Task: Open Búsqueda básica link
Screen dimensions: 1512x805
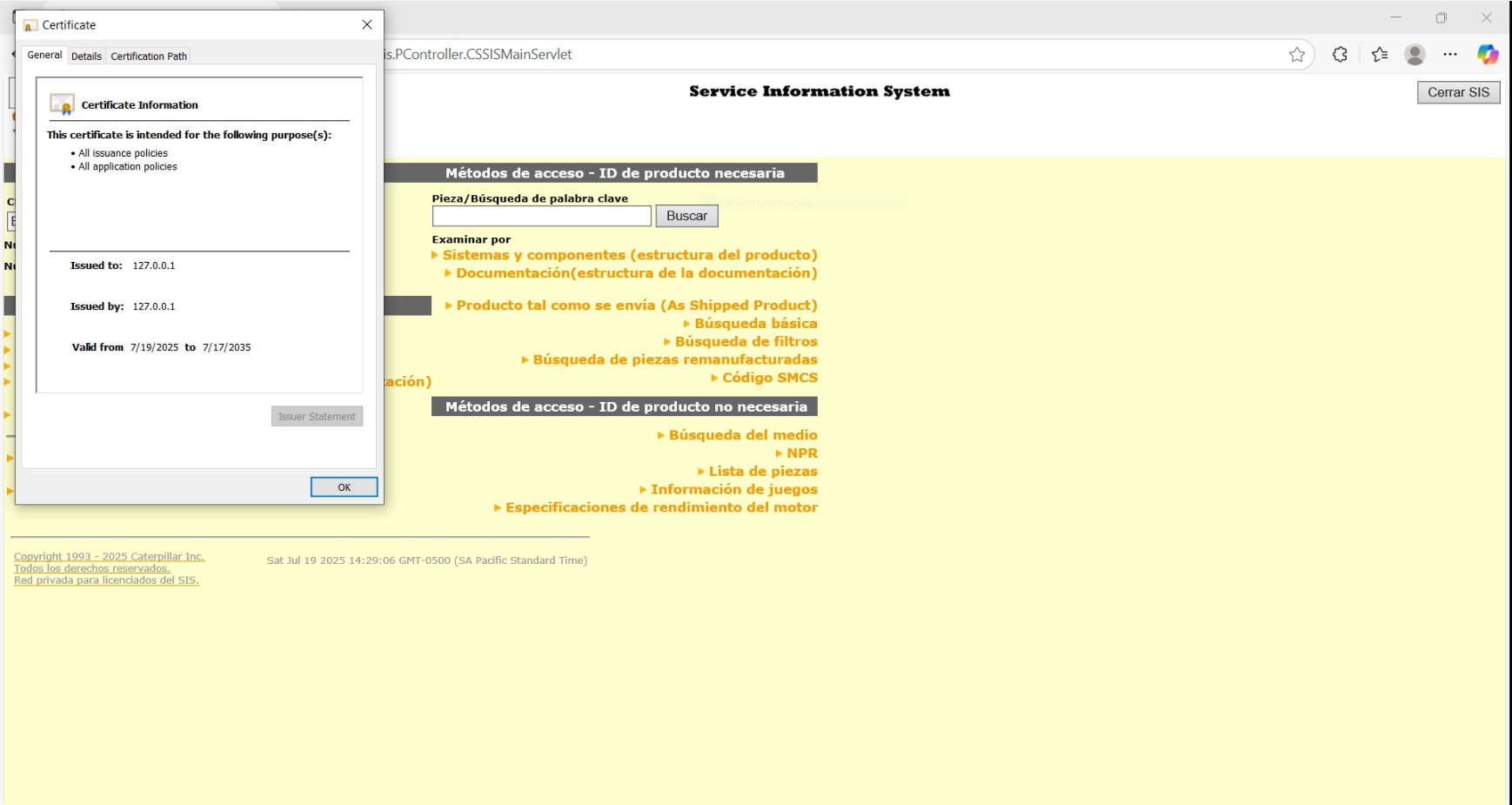Action: (x=756, y=324)
